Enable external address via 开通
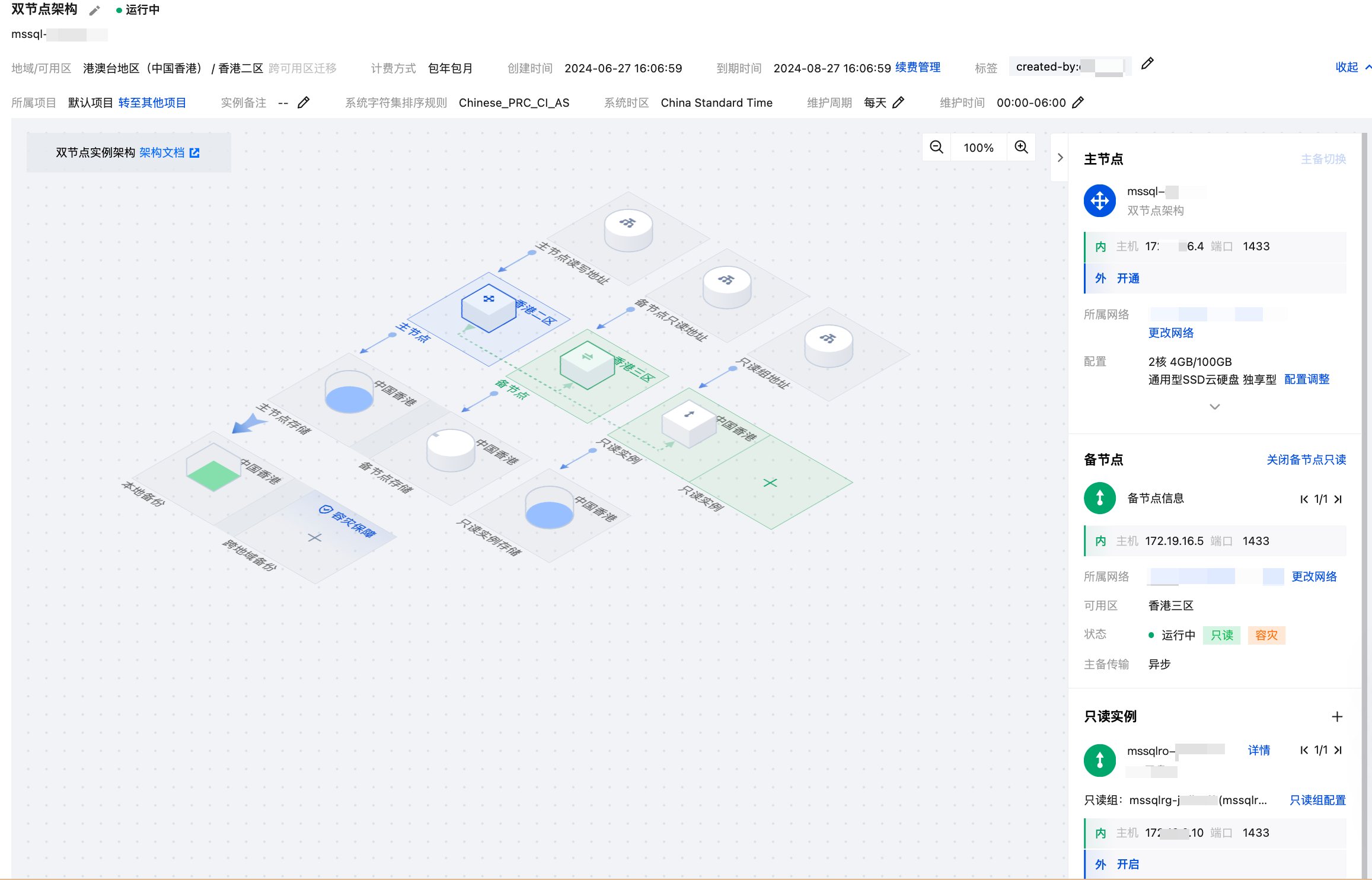The image size is (1372, 880). (x=1128, y=278)
